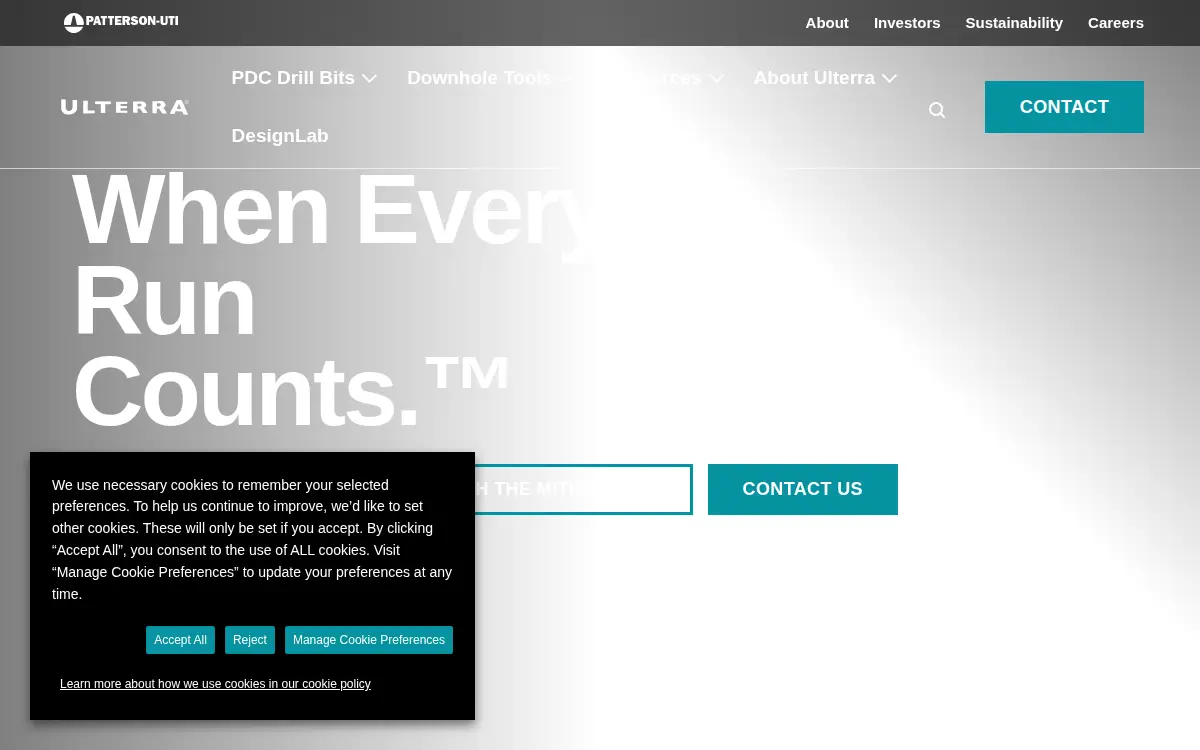
Task: Open the Sustainability link
Action: point(1014,23)
